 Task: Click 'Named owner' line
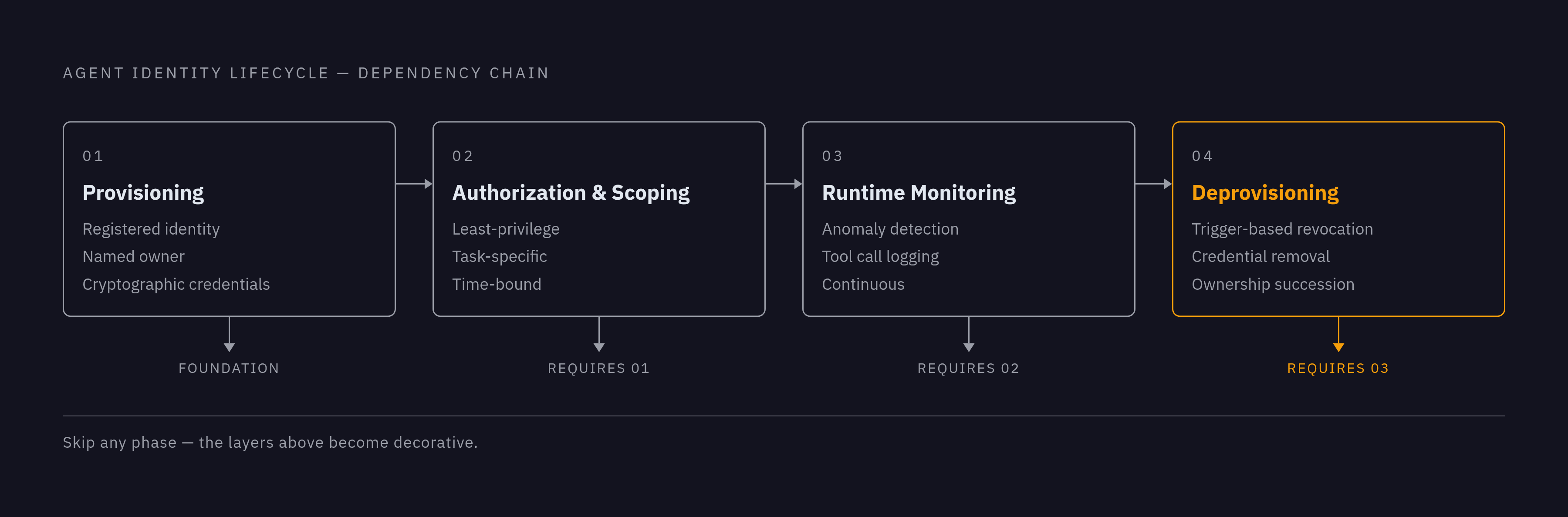click(x=133, y=257)
